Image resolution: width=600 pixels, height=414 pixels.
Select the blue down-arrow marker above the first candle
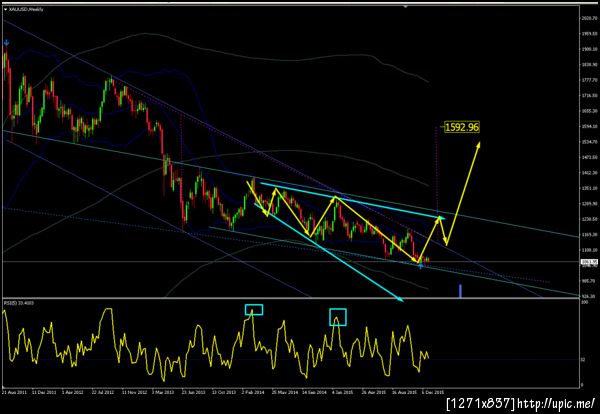coord(6,42)
